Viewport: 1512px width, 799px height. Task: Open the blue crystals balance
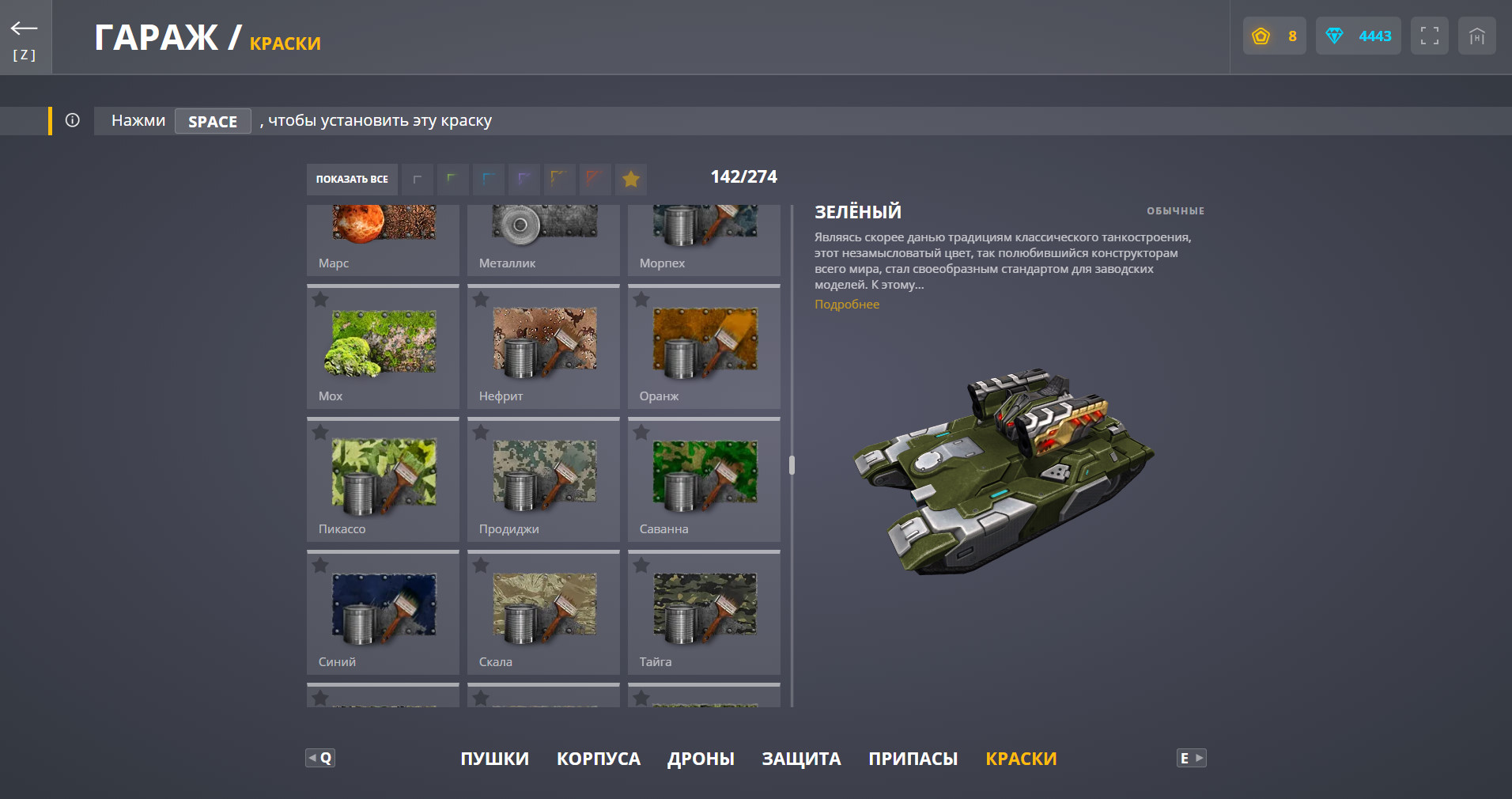coord(1358,36)
